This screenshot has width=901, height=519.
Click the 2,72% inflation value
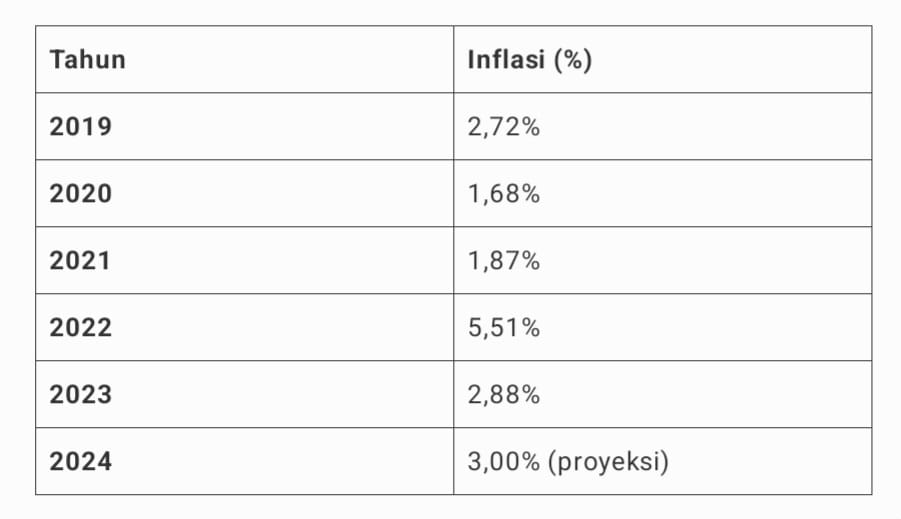(504, 127)
